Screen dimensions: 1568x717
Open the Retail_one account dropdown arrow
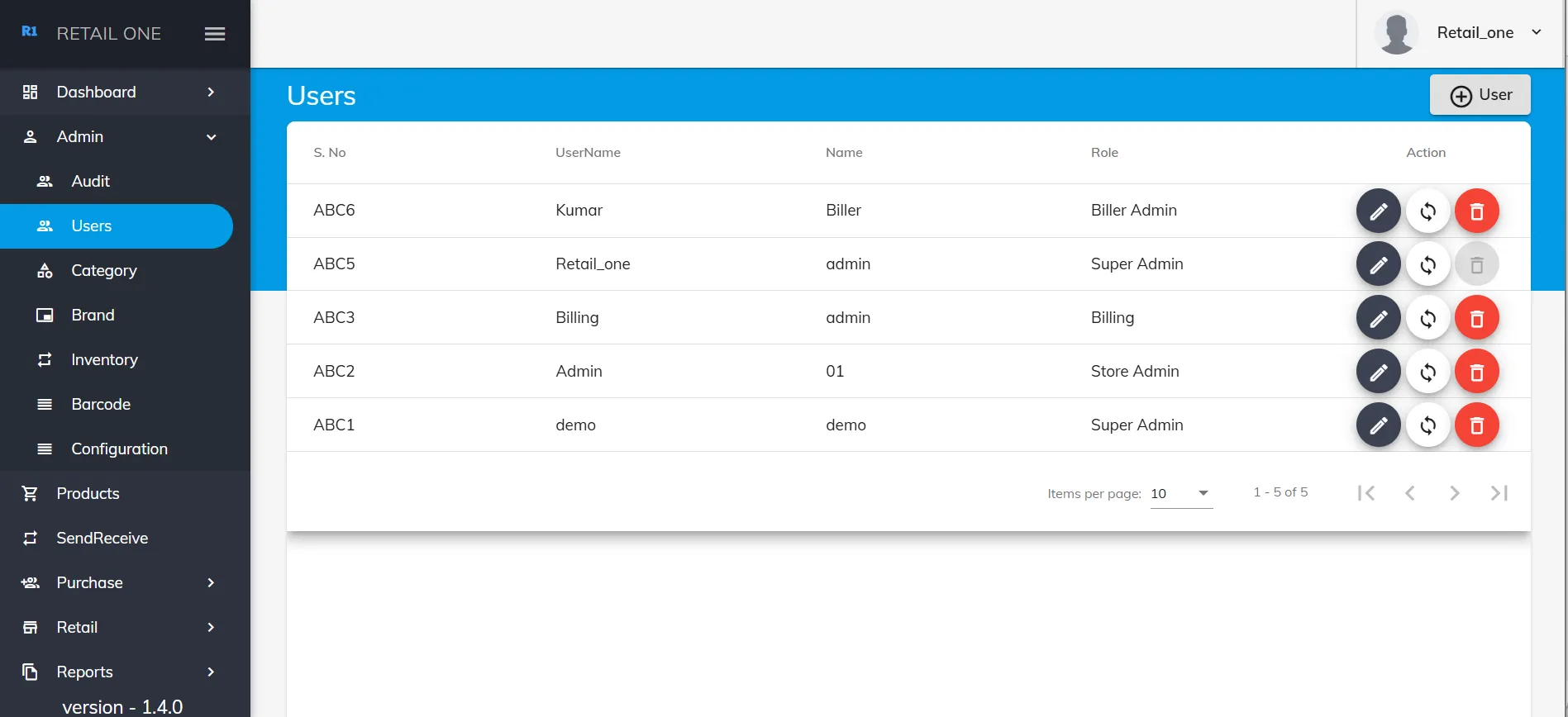(x=1536, y=32)
